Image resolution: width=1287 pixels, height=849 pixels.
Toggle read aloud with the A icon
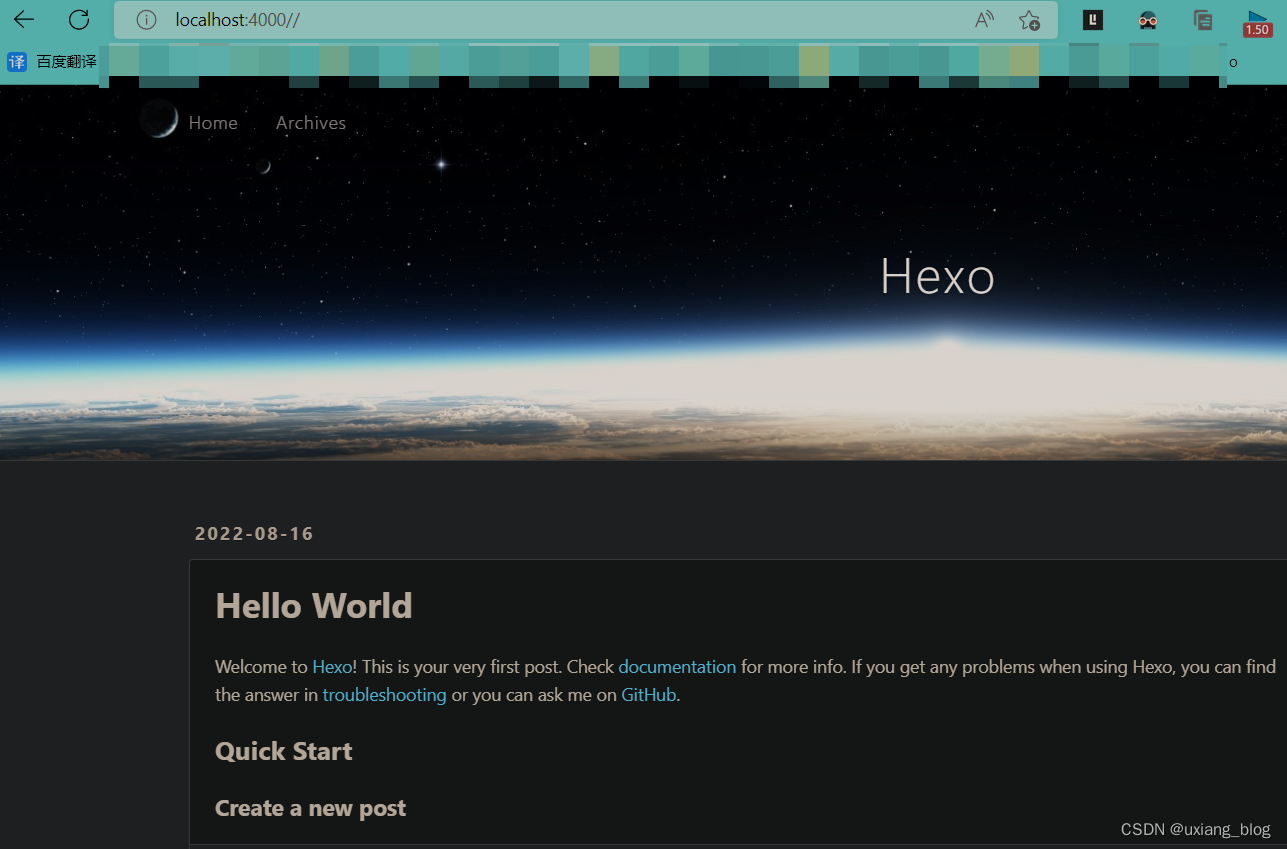pos(984,19)
